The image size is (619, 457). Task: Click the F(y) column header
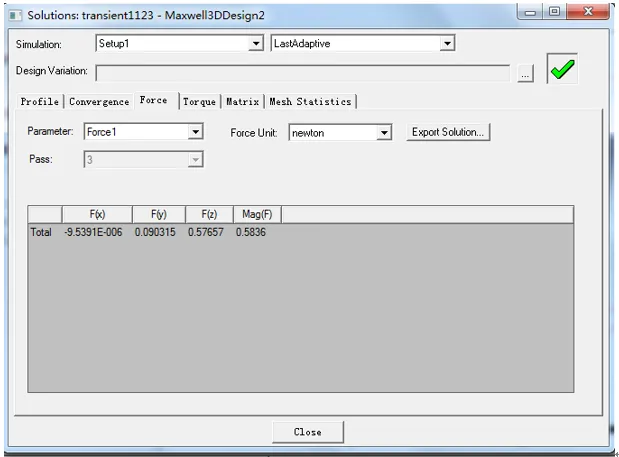click(x=159, y=214)
